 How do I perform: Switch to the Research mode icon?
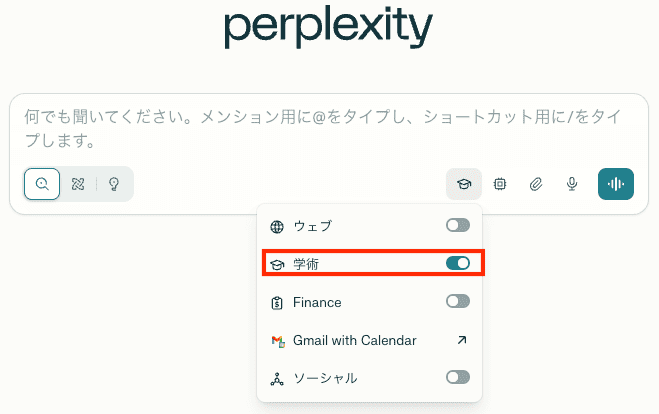click(78, 184)
